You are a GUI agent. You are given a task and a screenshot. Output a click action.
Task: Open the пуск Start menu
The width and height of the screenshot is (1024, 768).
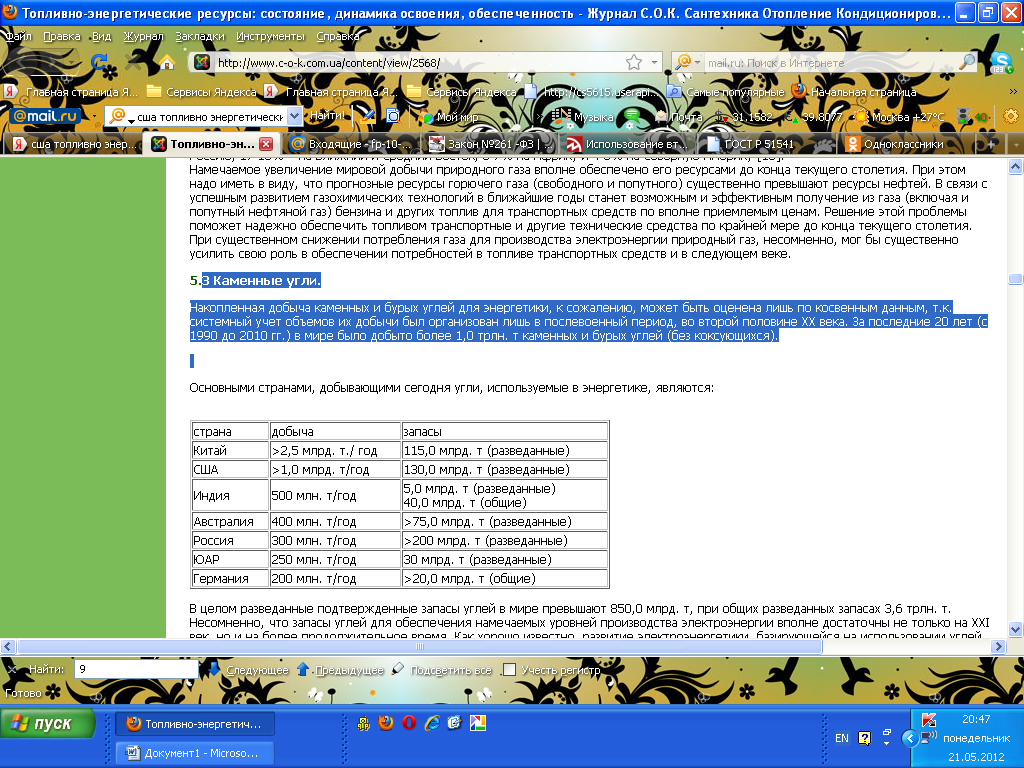48,724
